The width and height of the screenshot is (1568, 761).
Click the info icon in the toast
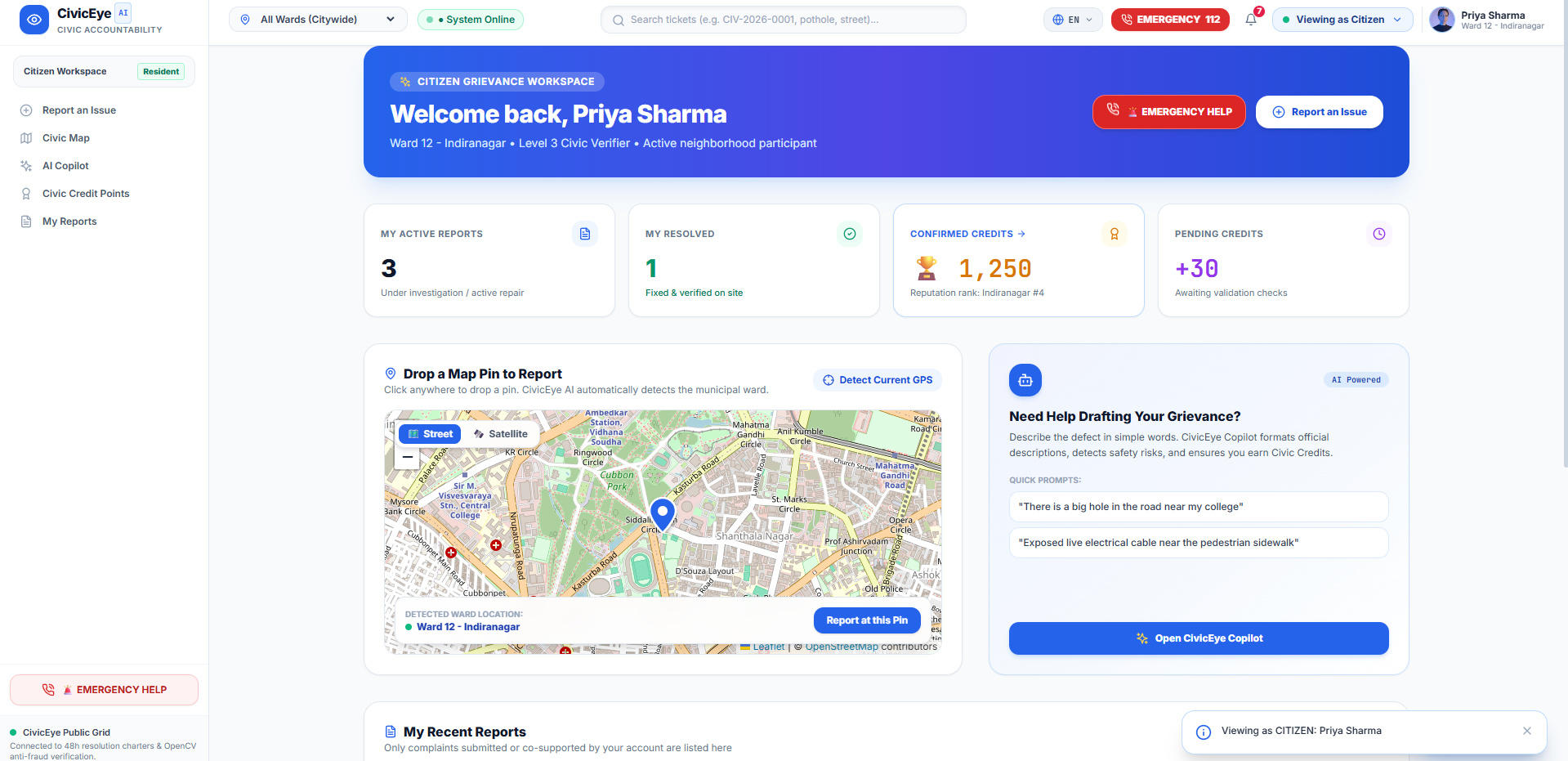tap(1204, 732)
